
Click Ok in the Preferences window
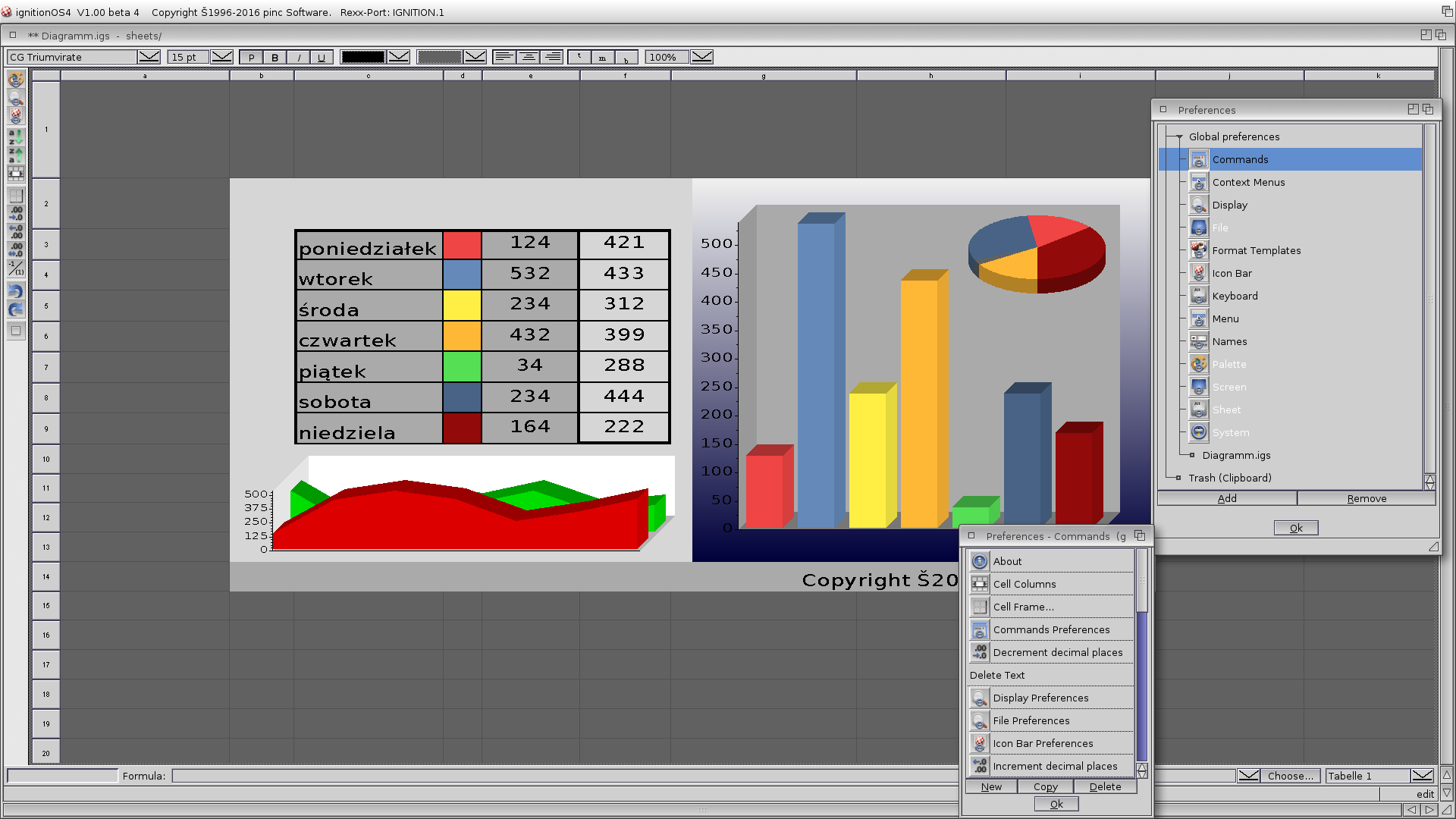1296,528
